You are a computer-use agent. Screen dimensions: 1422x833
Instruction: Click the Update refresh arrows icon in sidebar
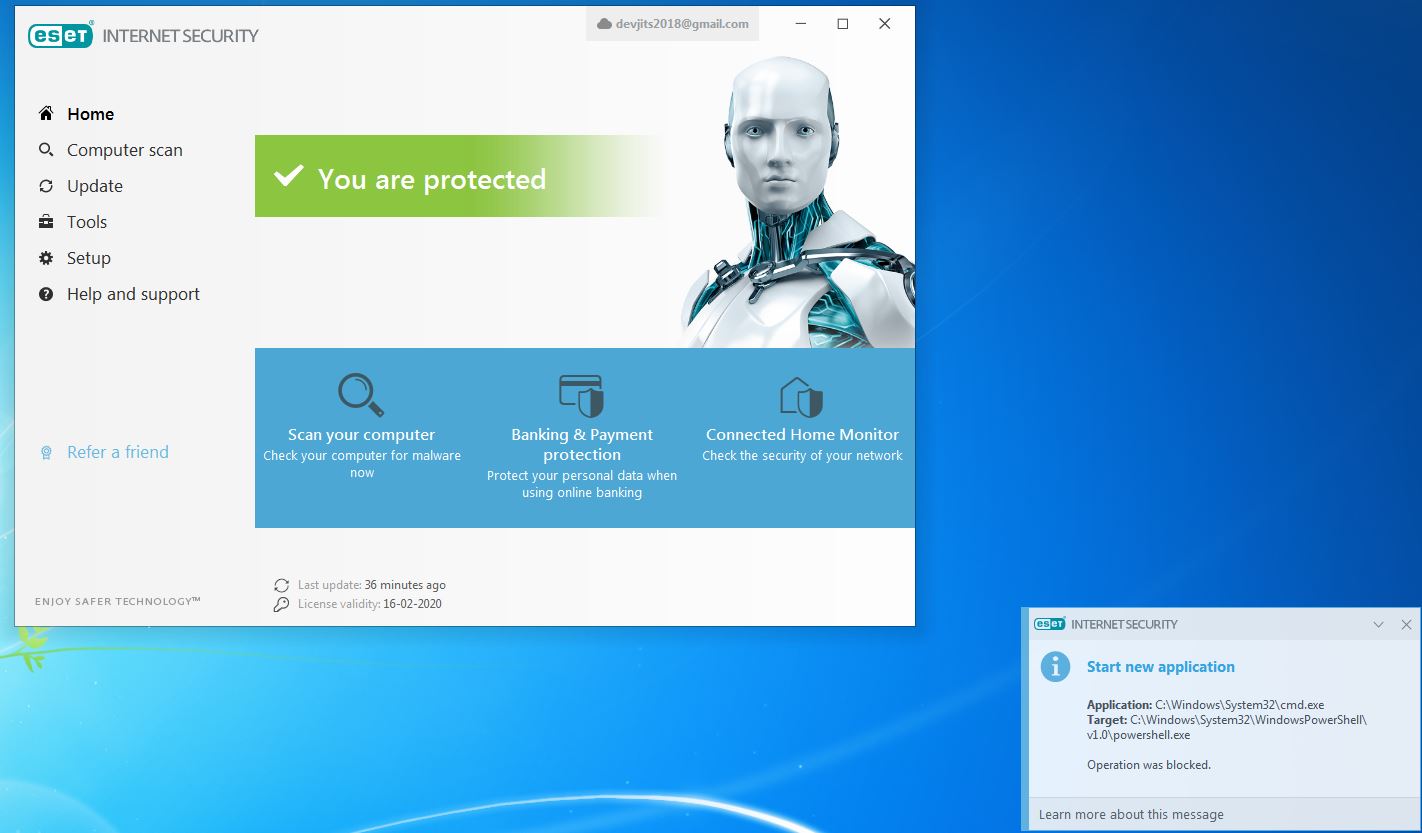pyautogui.click(x=46, y=186)
